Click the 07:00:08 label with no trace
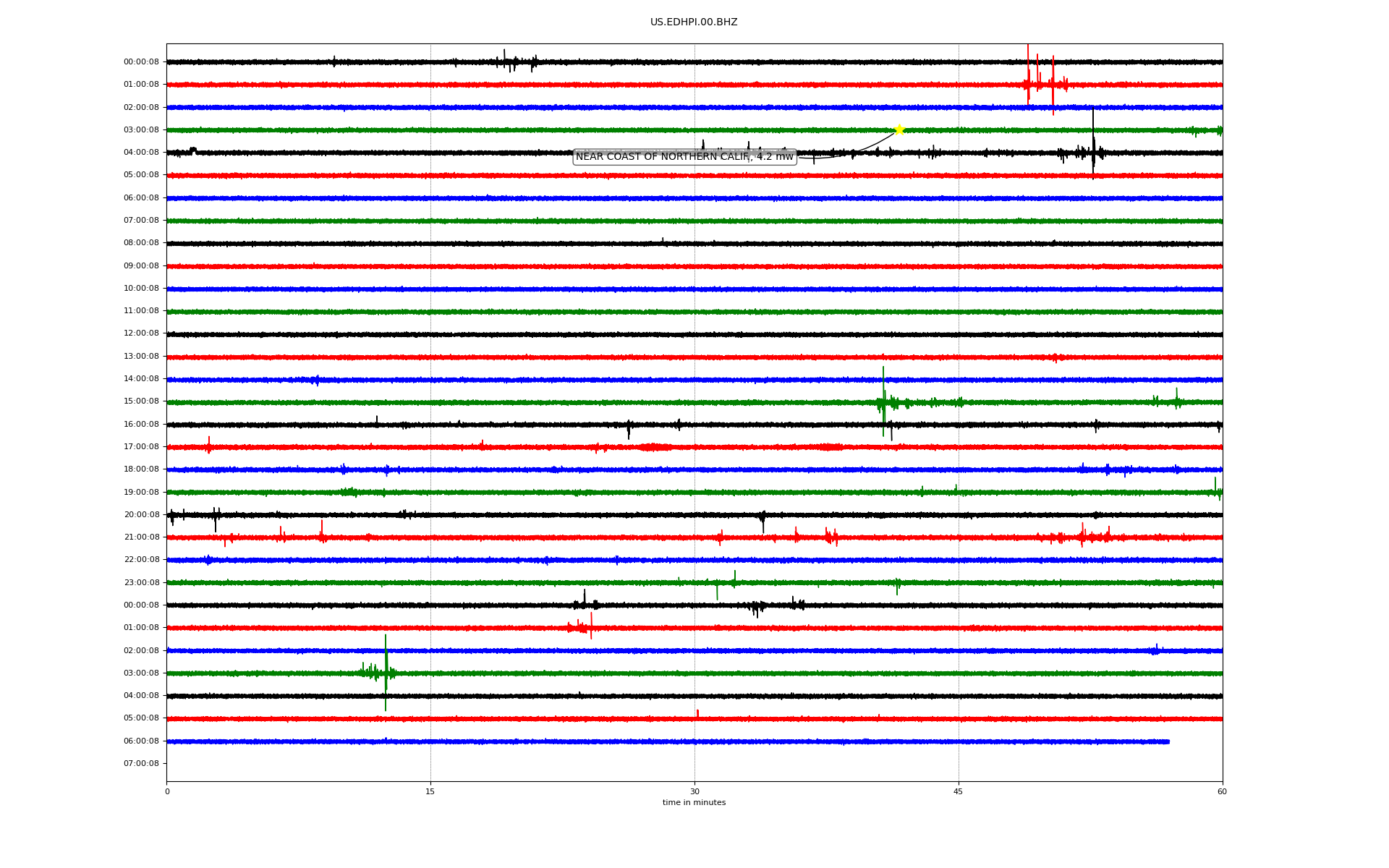 (x=141, y=764)
